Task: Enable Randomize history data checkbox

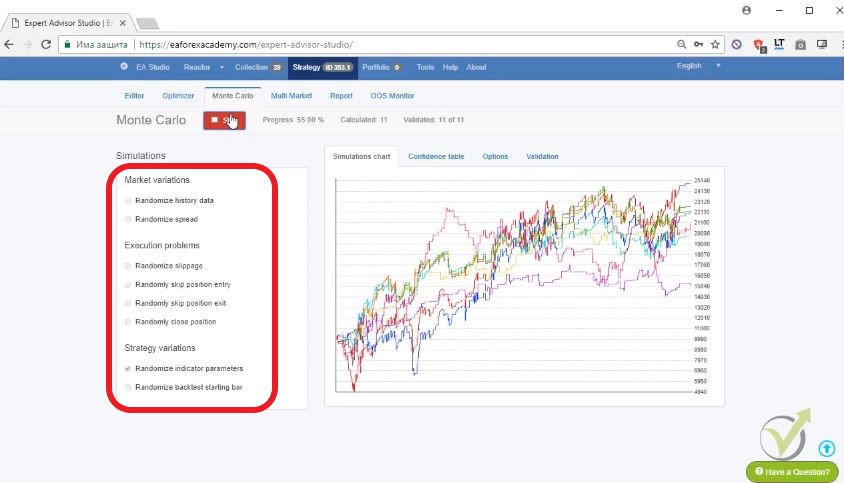Action: pyautogui.click(x=128, y=200)
